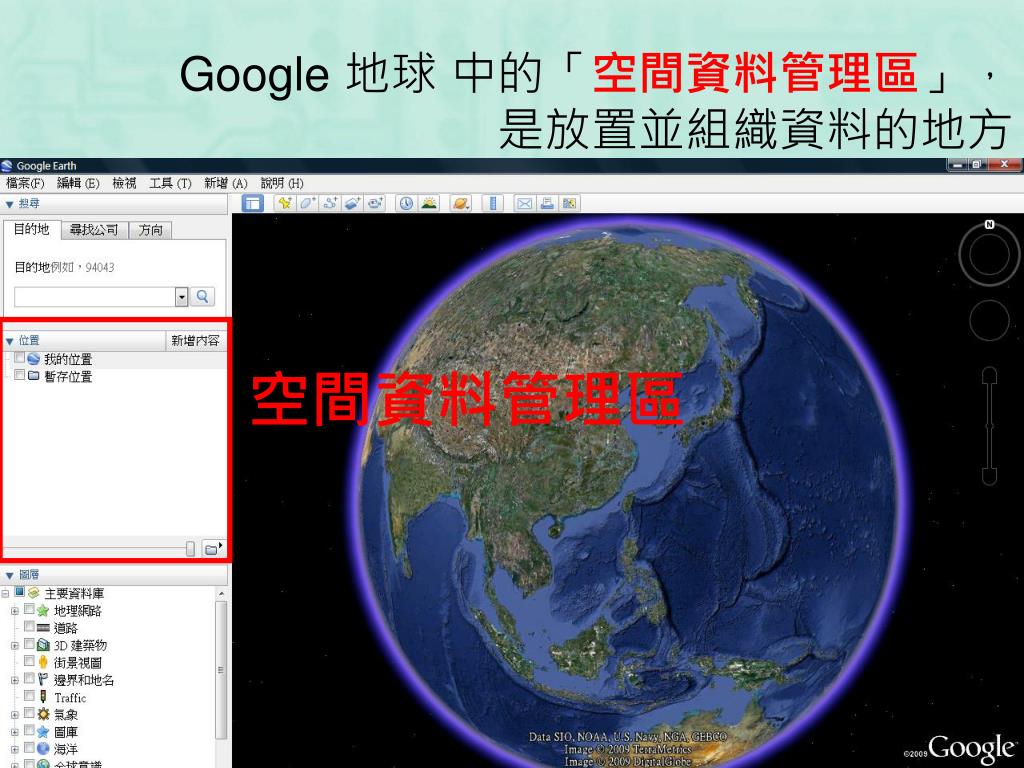Enable the 道路 layer checkbox

(29, 626)
